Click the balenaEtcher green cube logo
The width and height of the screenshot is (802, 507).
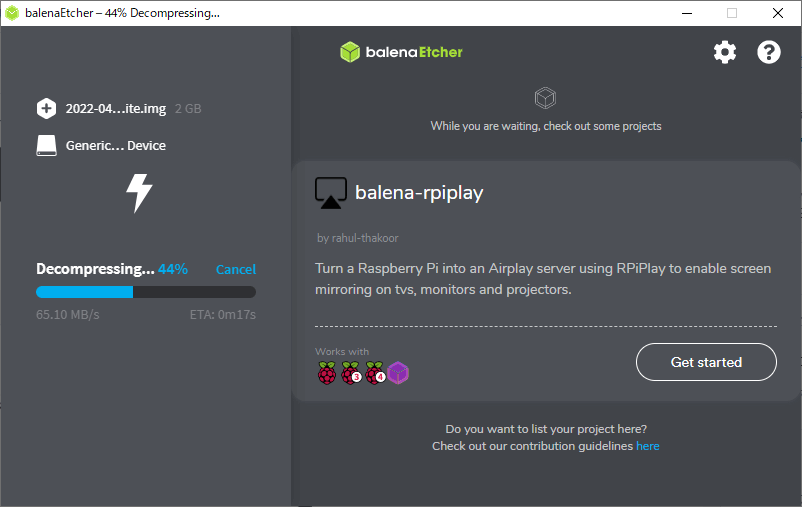point(350,52)
